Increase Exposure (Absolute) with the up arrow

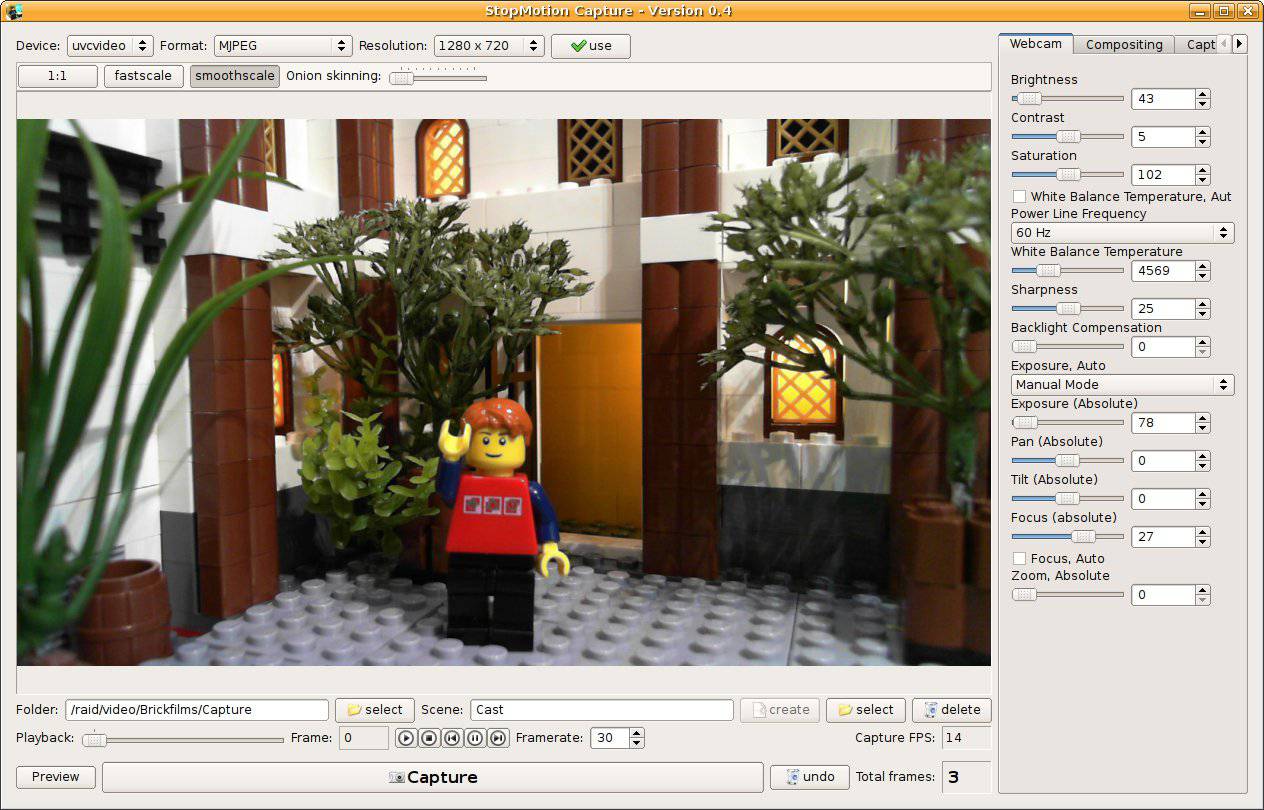(1202, 418)
